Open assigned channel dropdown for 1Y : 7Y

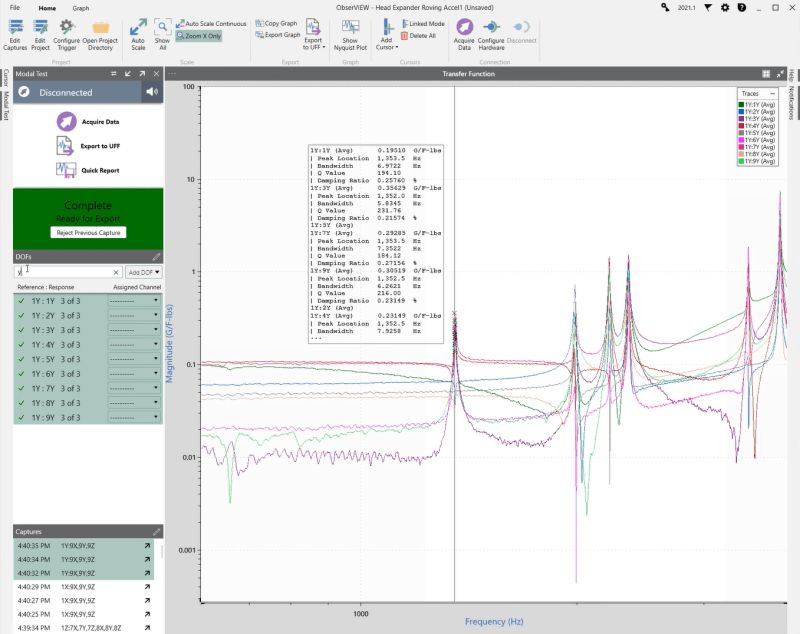(134, 388)
